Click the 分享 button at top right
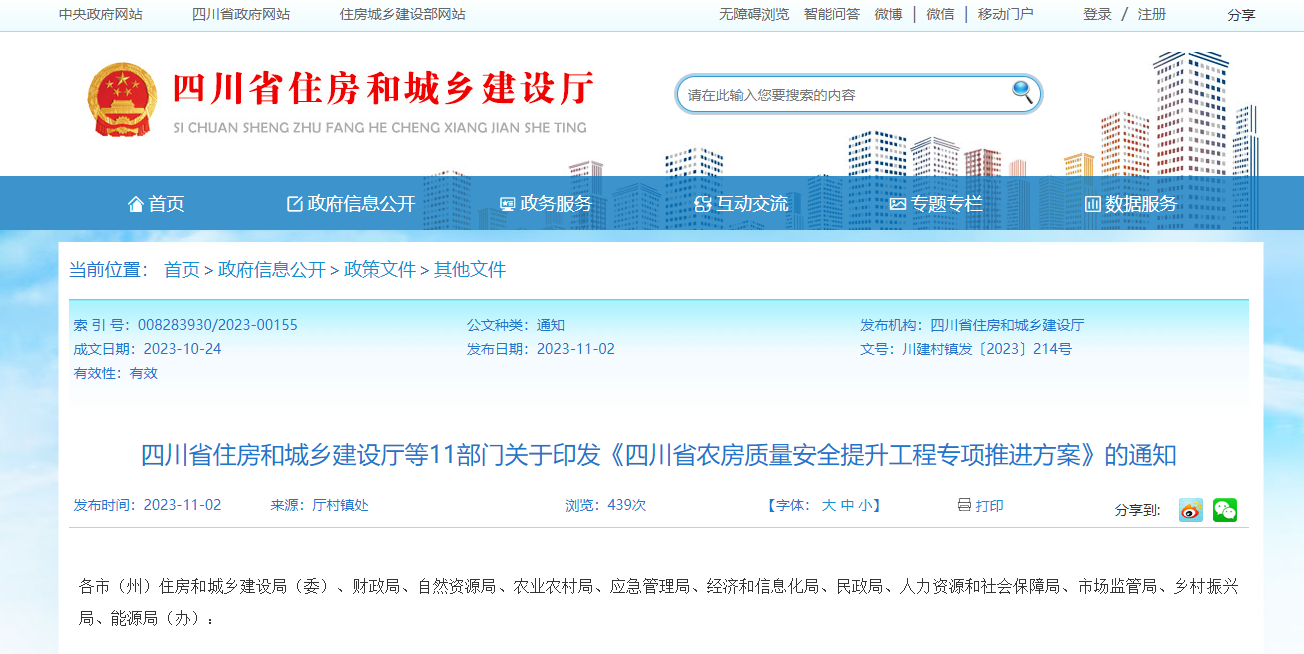The width and height of the screenshot is (1304, 654). pyautogui.click(x=1240, y=14)
